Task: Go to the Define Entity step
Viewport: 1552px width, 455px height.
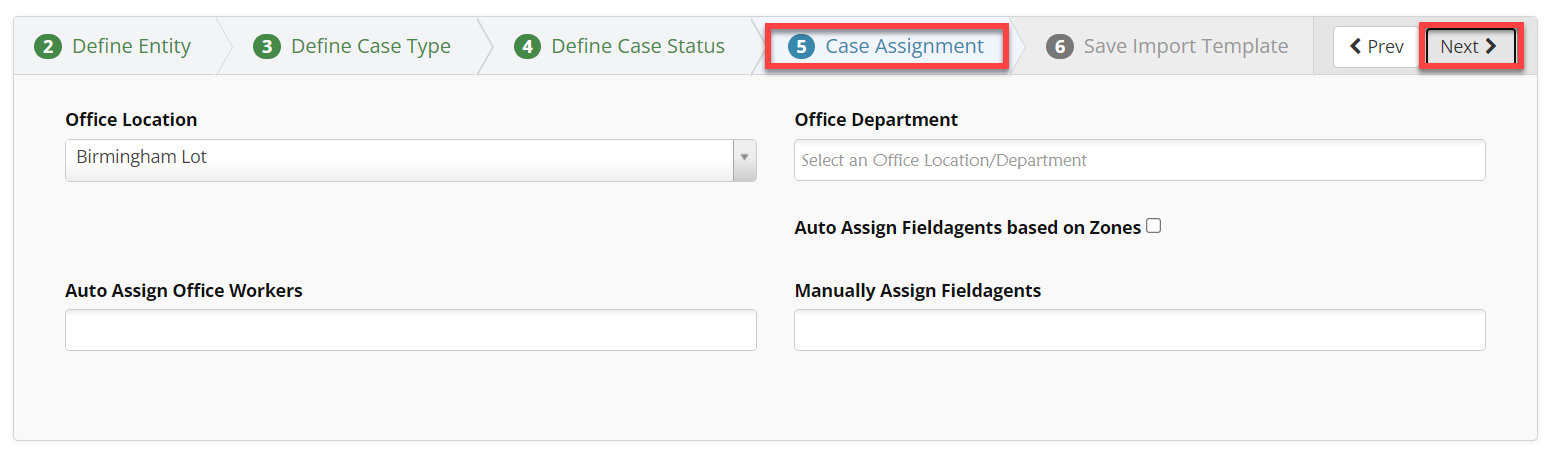Action: (131, 47)
